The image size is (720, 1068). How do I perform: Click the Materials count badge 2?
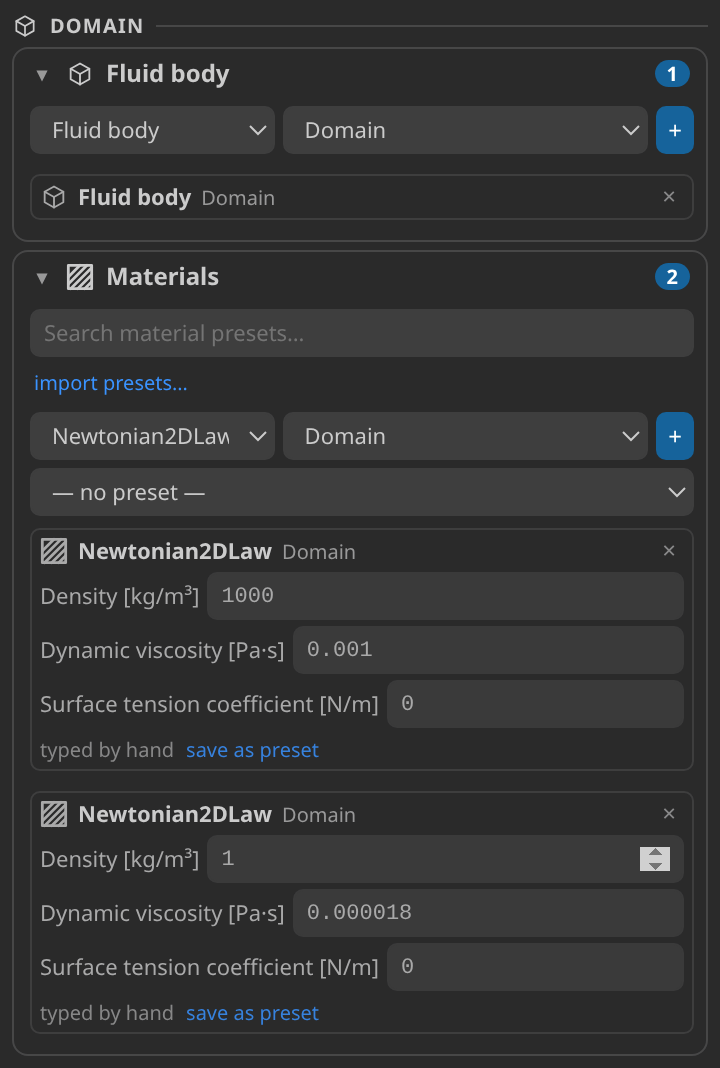[x=672, y=277]
